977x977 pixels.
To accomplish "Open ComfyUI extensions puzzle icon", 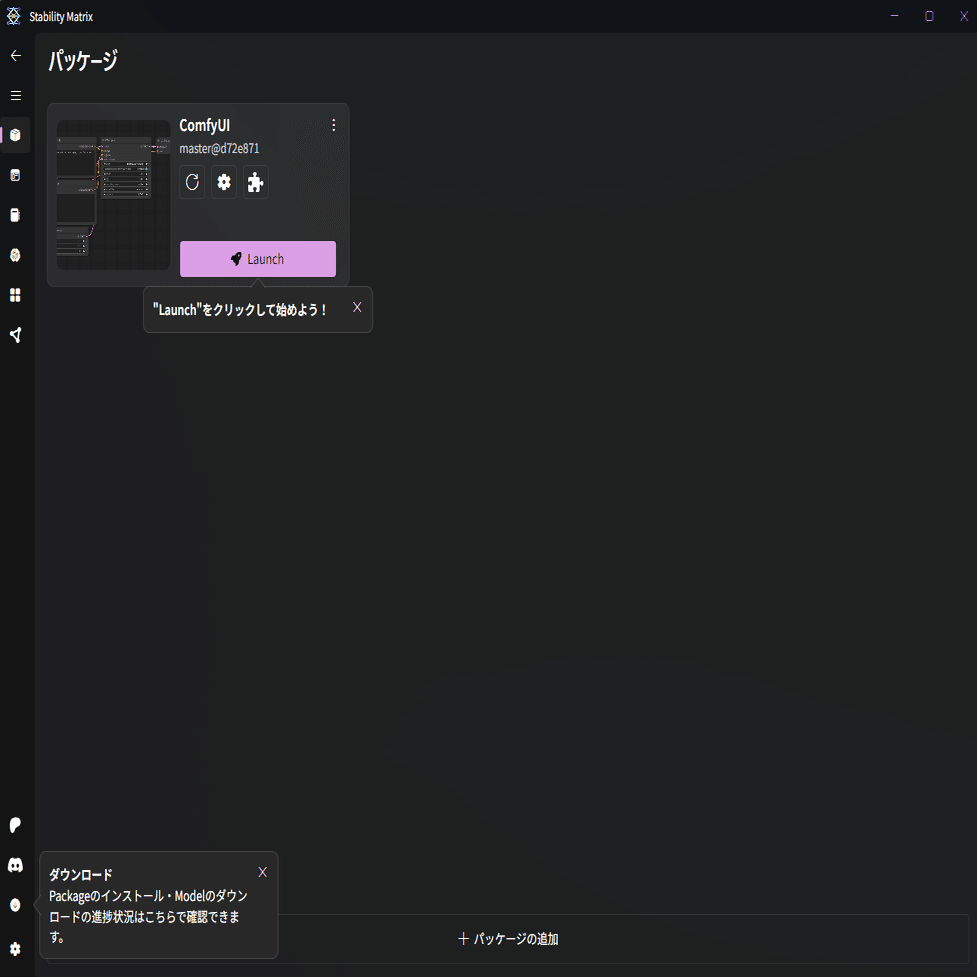I will point(255,182).
